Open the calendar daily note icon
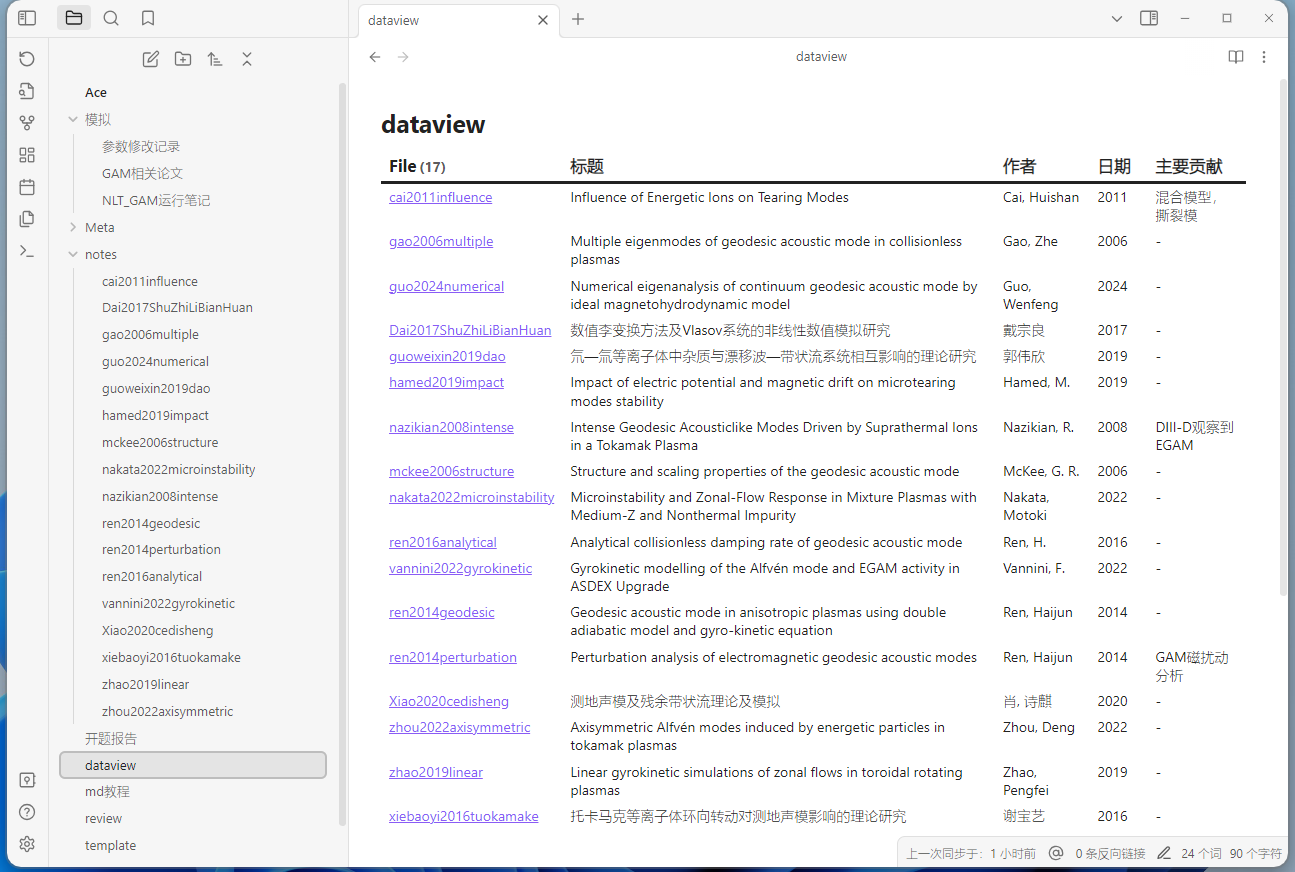Screen dimensions: 1295x872 coord(27,187)
